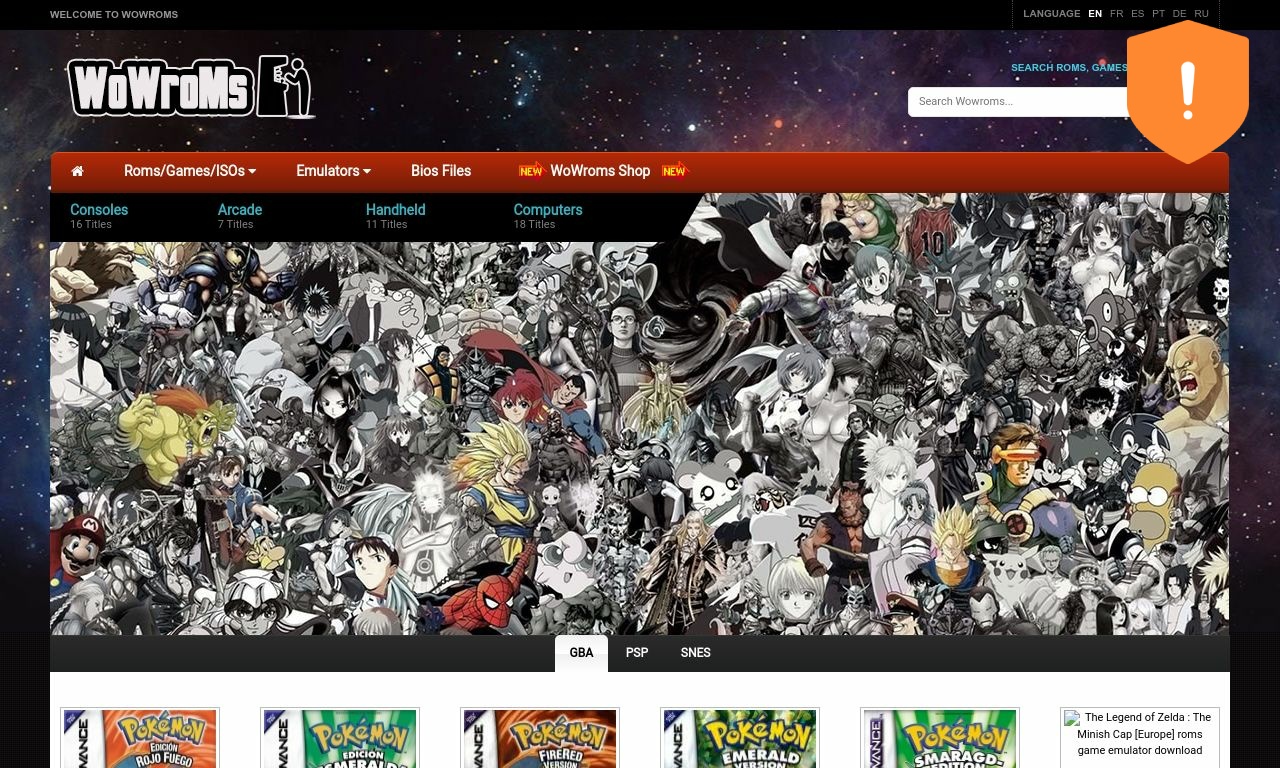Click the WoWroms logo
The image size is (1280, 768).
[x=190, y=87]
